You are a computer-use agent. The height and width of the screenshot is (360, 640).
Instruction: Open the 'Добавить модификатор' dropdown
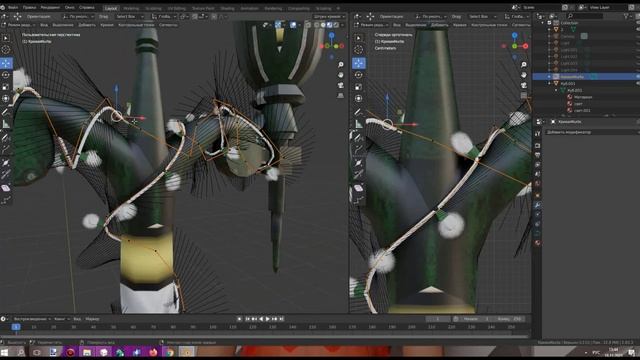tap(591, 132)
